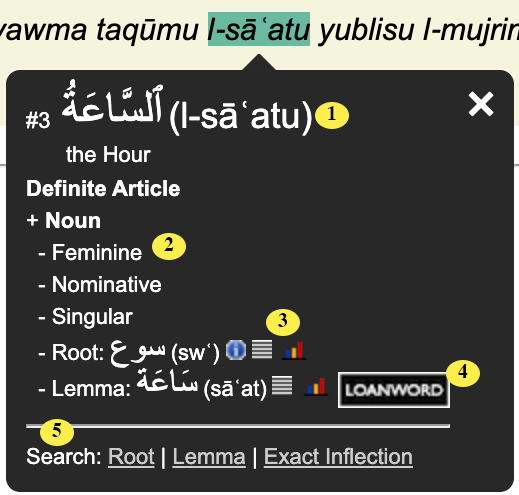The height and width of the screenshot is (495, 519).
Task: Click yellow annotation marker 4
Action: pyautogui.click(x=463, y=373)
